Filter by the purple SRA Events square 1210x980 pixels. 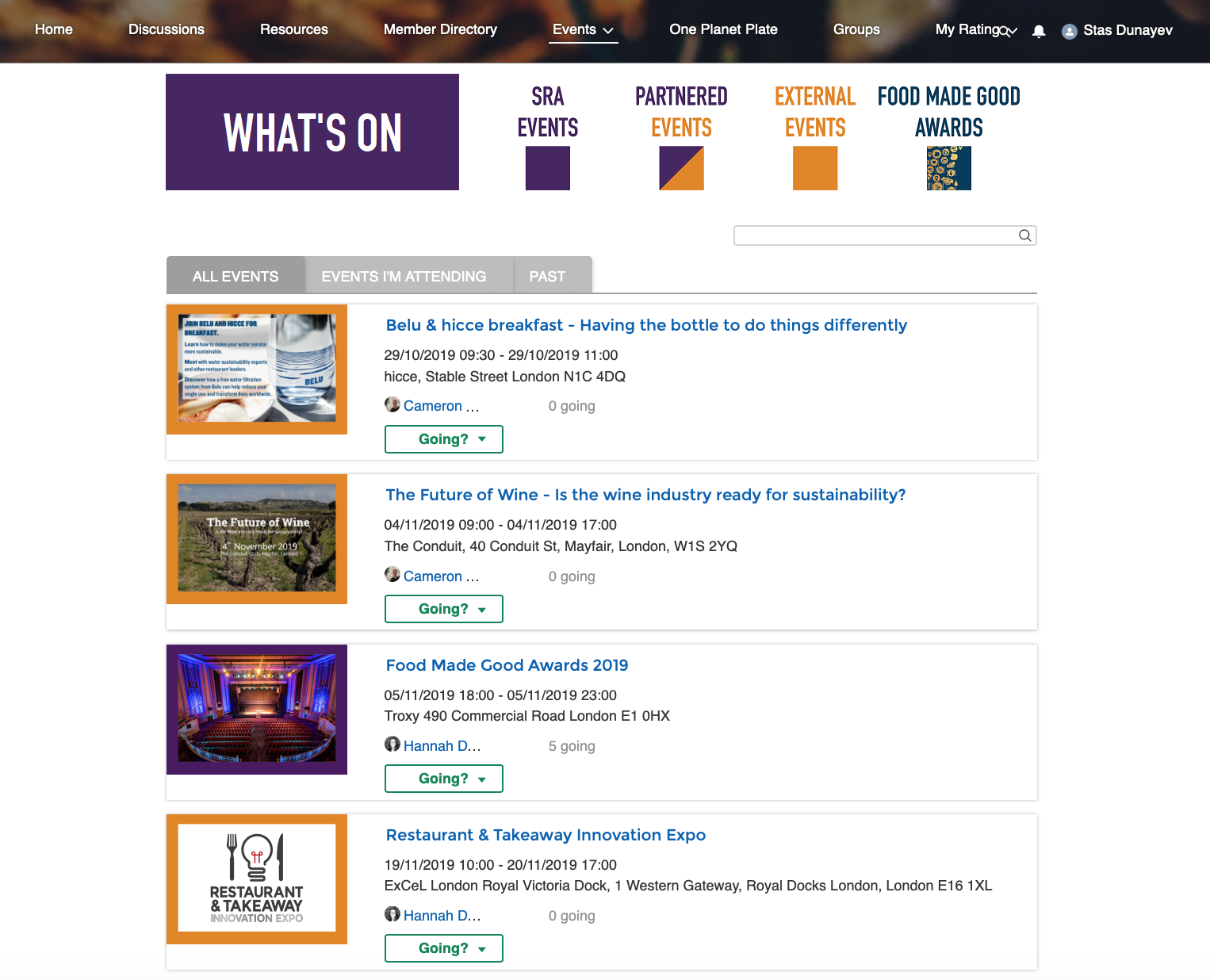(x=548, y=168)
